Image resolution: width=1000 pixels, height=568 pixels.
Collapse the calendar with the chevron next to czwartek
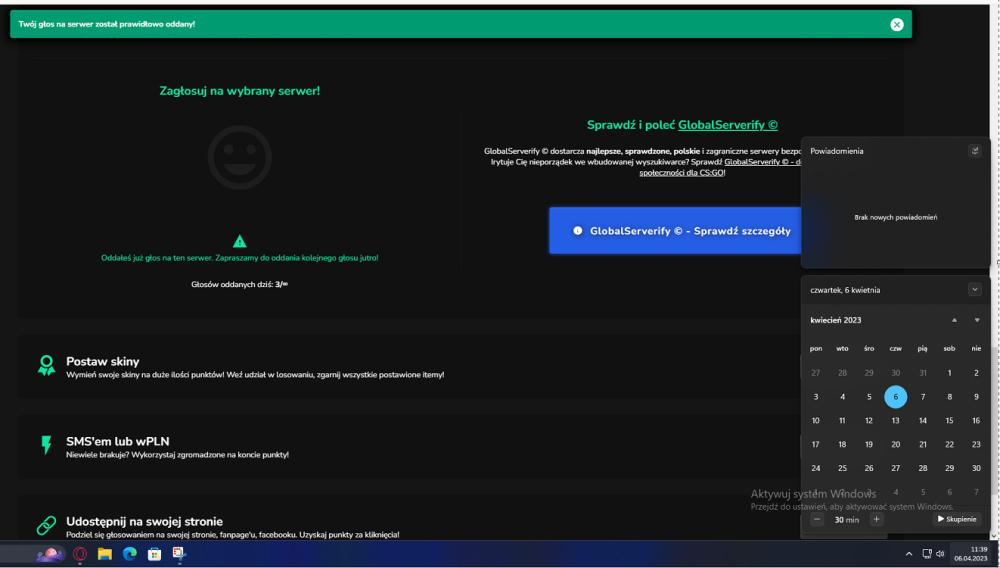pos(974,289)
